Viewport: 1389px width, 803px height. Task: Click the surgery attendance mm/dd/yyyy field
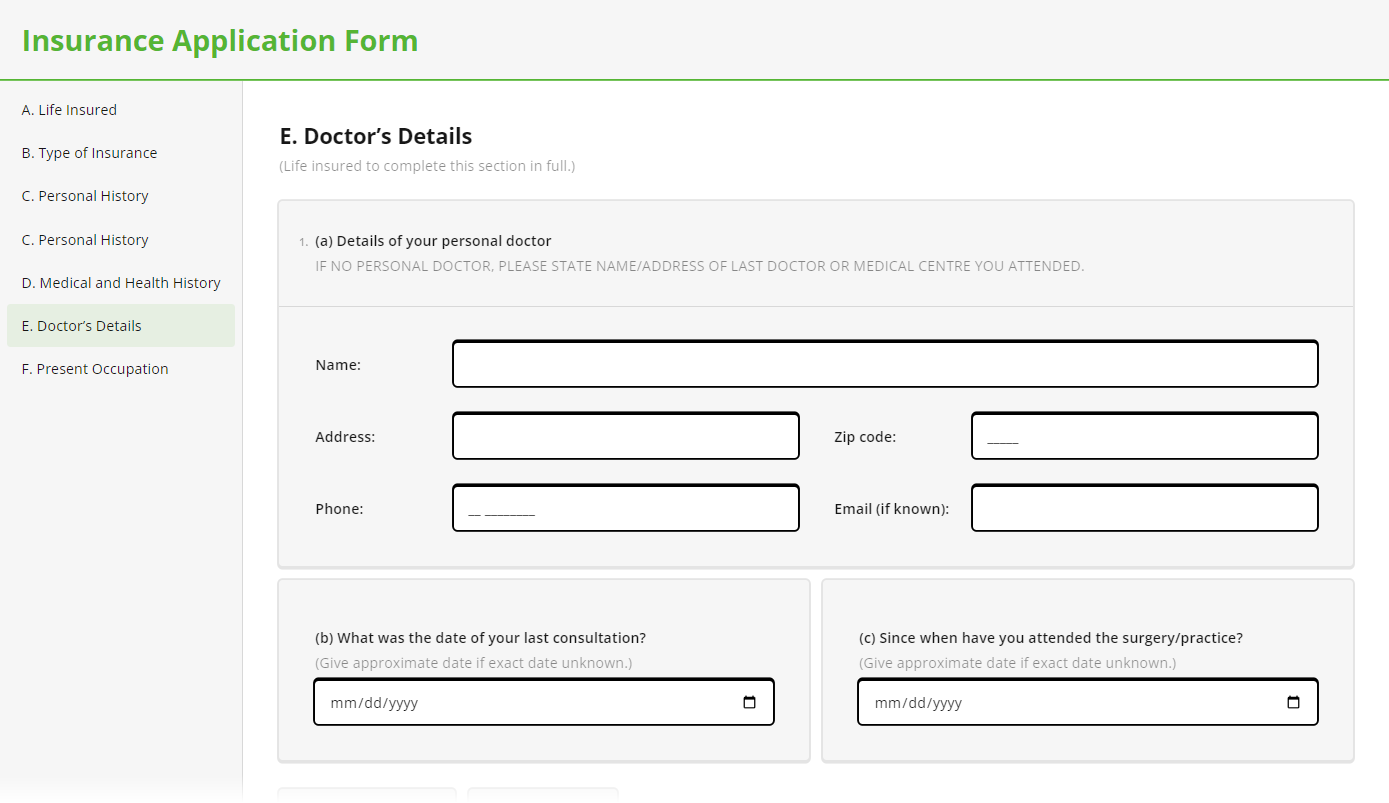pos(1060,701)
